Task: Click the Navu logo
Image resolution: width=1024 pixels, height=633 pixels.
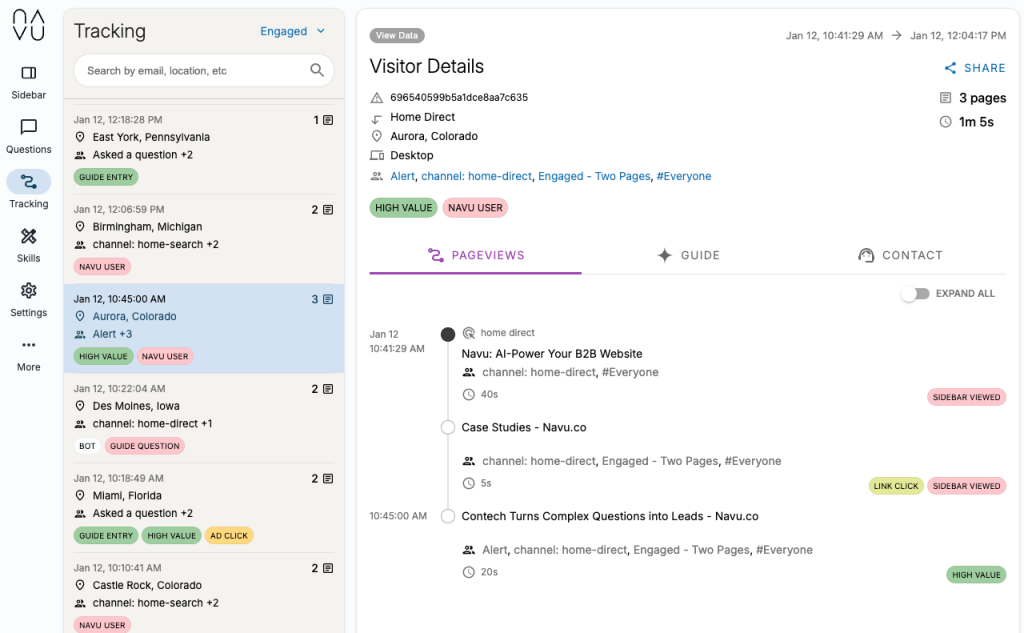Action: [29, 25]
